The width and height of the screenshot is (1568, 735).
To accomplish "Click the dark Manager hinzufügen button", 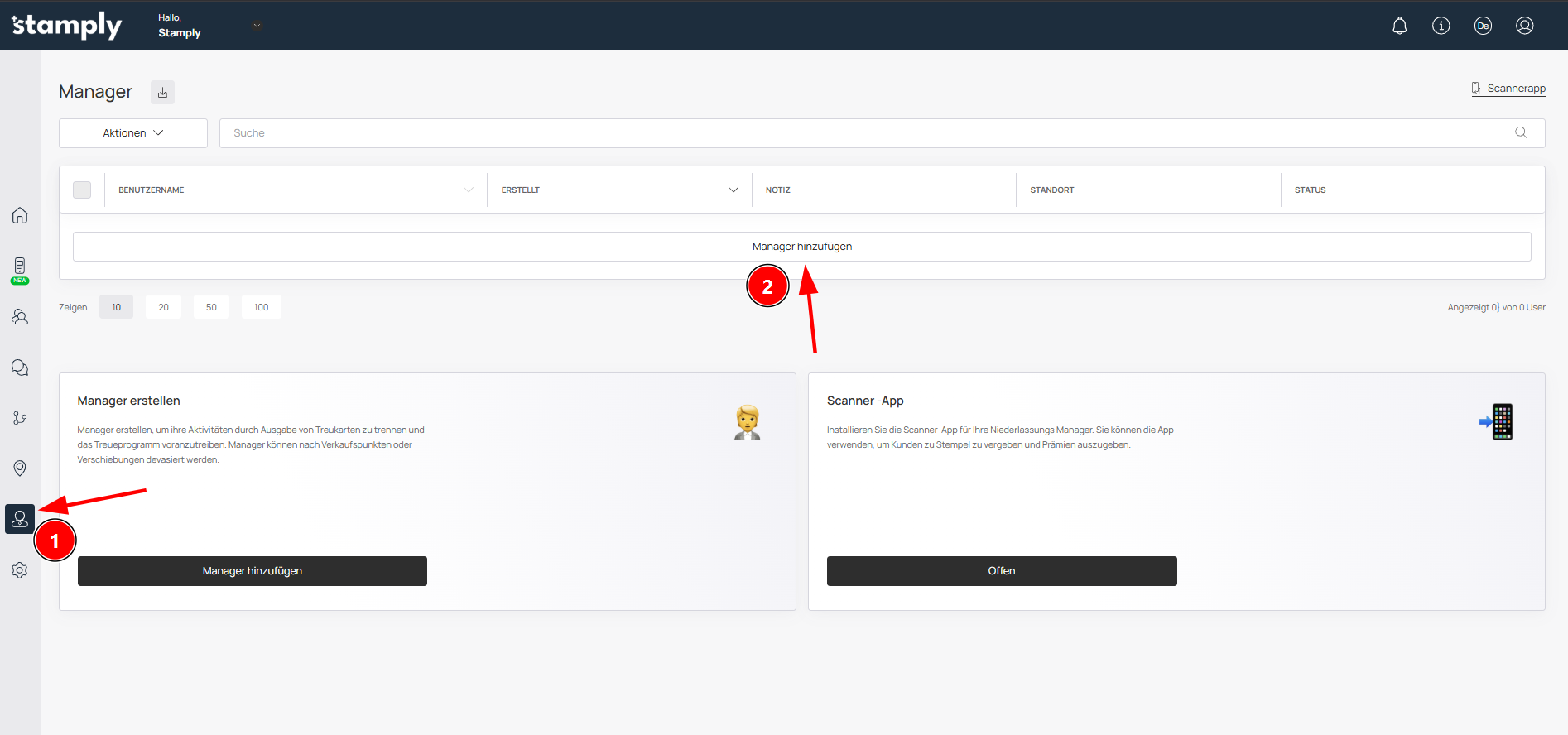I will tap(253, 571).
